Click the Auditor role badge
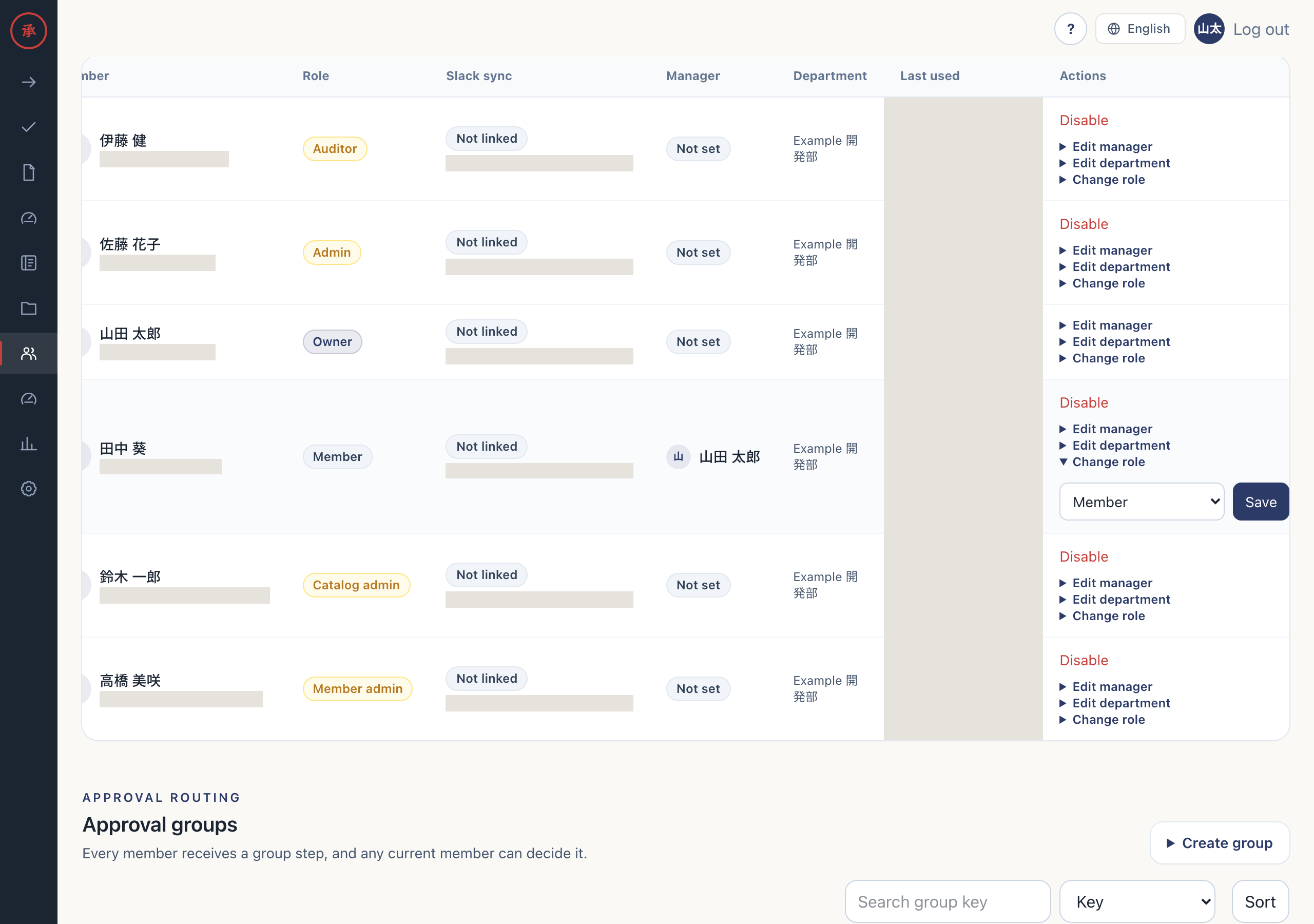Screen dimensions: 1314x924 tap(335, 148)
